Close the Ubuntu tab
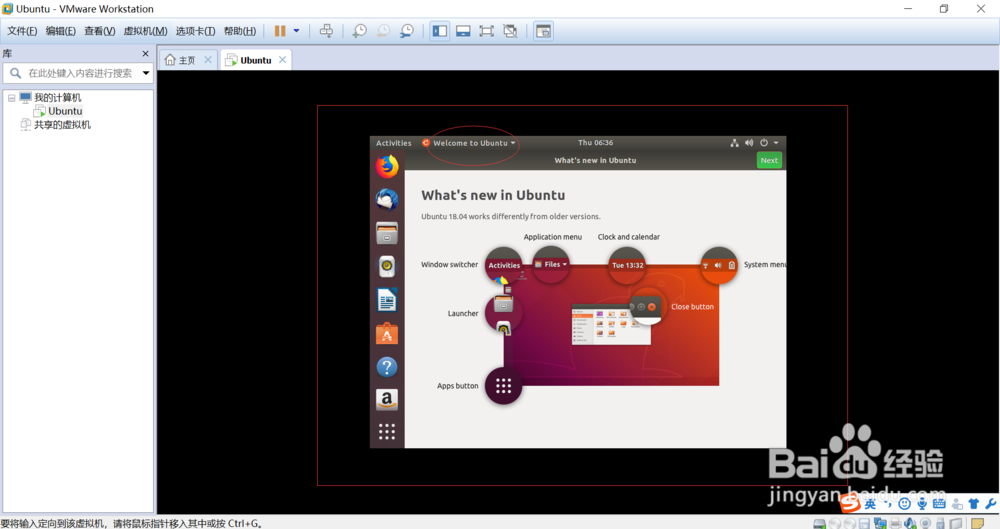The width and height of the screenshot is (1000, 529). (x=282, y=59)
